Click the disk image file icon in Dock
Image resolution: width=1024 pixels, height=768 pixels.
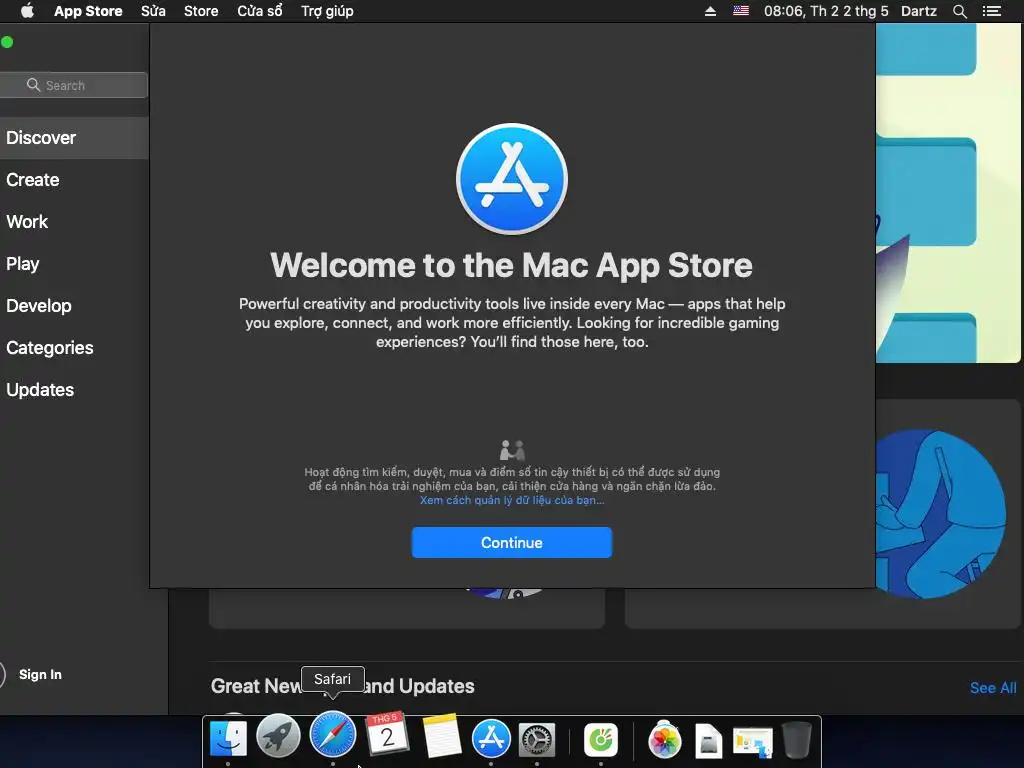click(x=709, y=741)
